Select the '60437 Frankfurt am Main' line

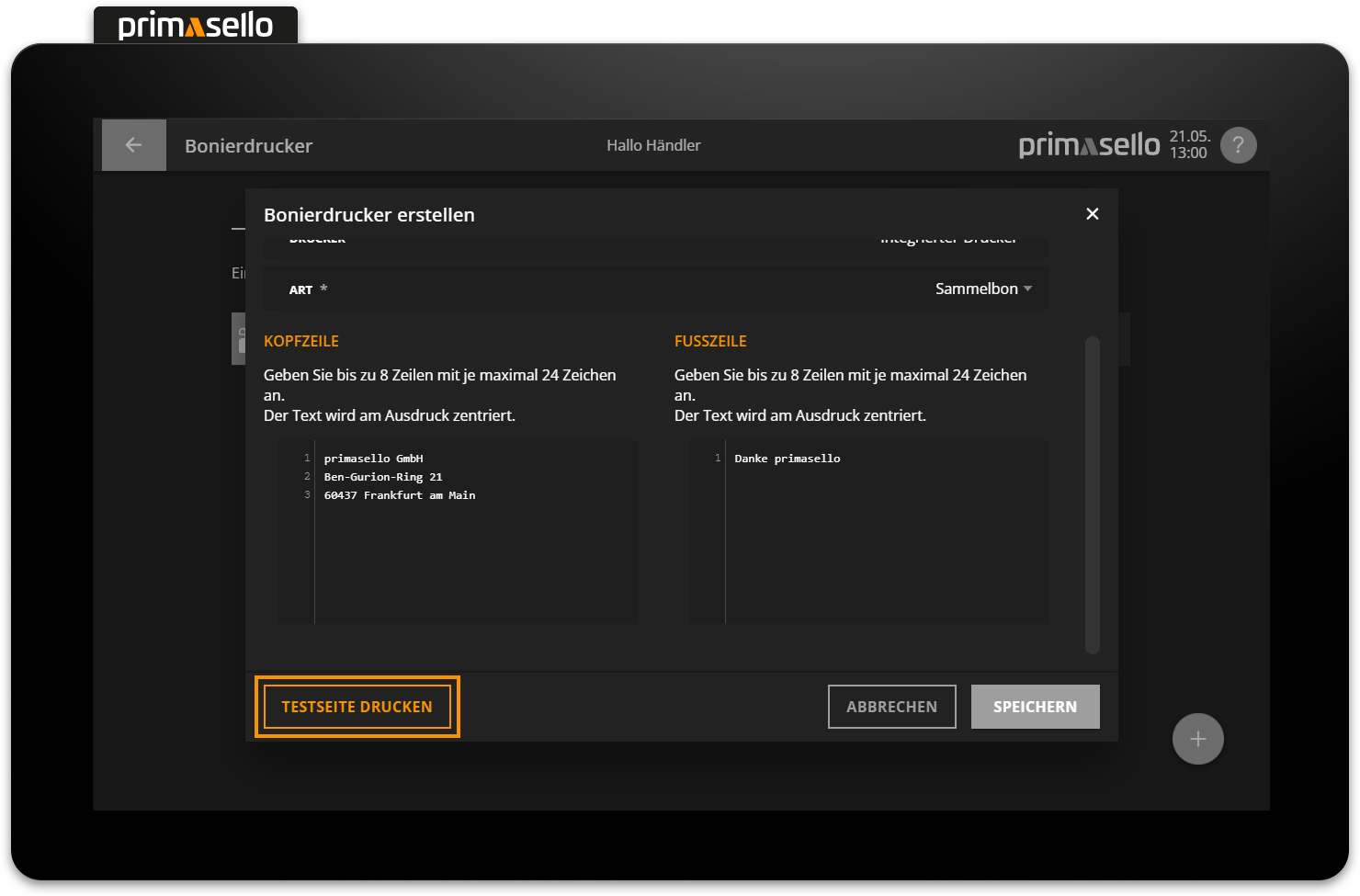399,495
